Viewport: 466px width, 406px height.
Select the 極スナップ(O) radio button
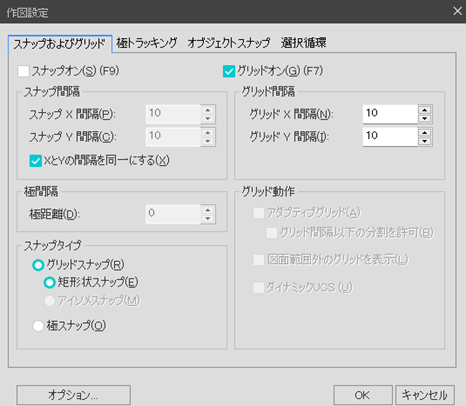(x=38, y=326)
